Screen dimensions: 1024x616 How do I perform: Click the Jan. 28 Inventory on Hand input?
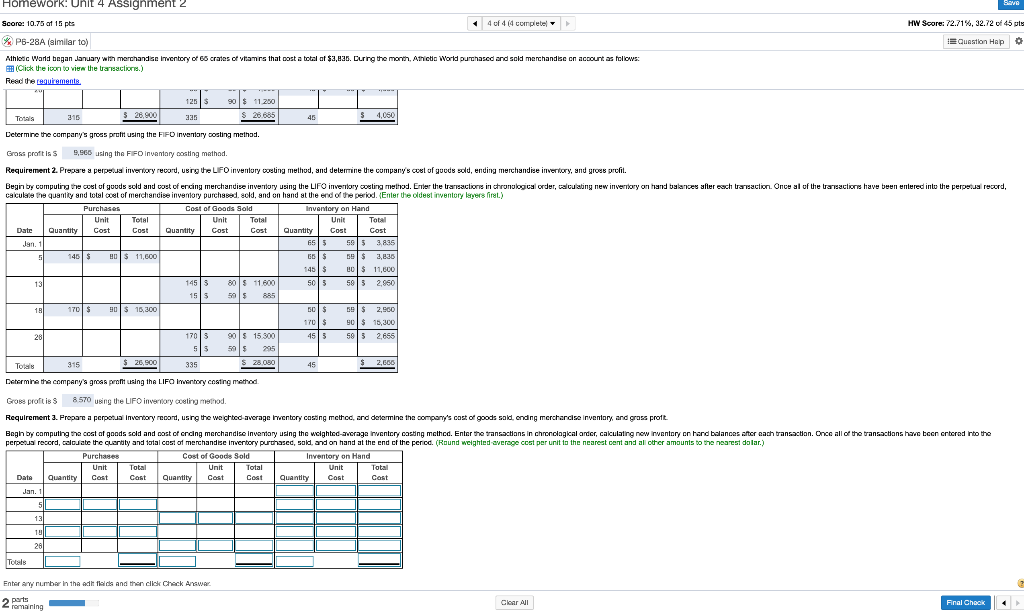[294, 546]
